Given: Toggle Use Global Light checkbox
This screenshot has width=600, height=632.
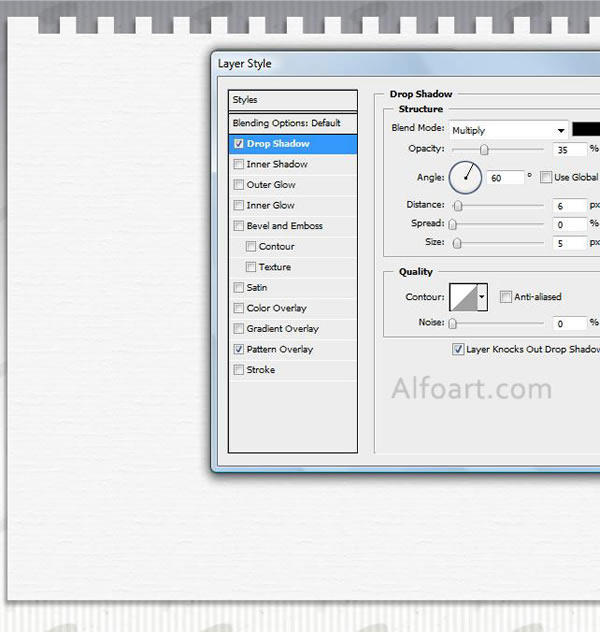Looking at the screenshot, I should click(x=546, y=177).
